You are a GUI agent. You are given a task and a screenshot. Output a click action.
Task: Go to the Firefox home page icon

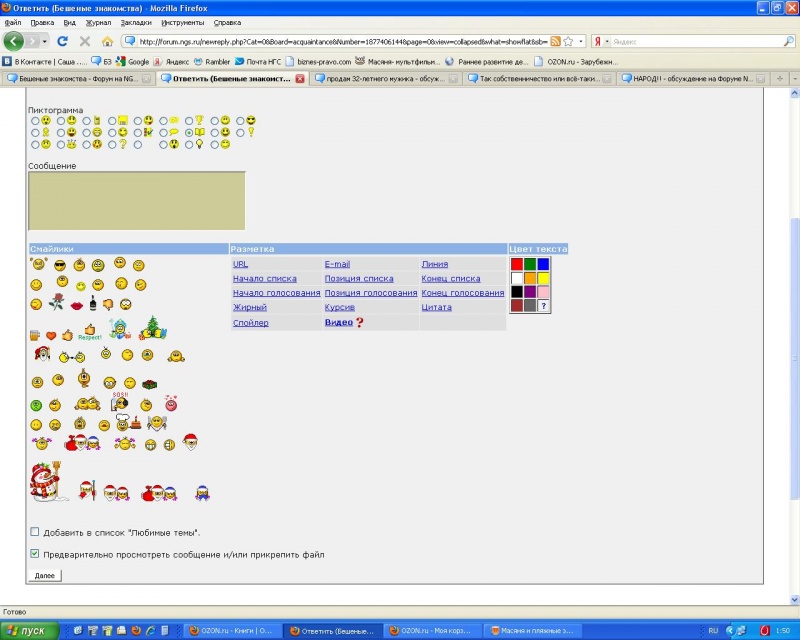coord(107,41)
